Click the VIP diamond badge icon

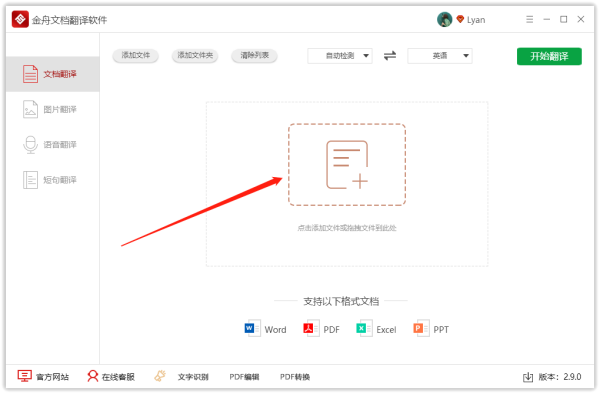click(x=460, y=19)
